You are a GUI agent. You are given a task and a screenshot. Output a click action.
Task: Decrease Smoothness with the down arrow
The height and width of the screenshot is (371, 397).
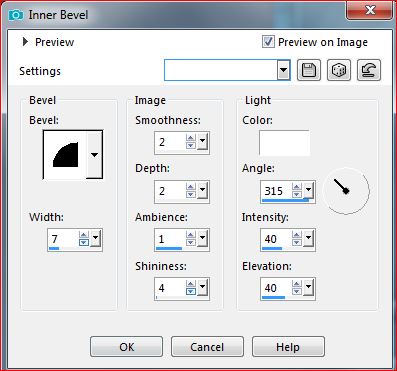pos(191,146)
